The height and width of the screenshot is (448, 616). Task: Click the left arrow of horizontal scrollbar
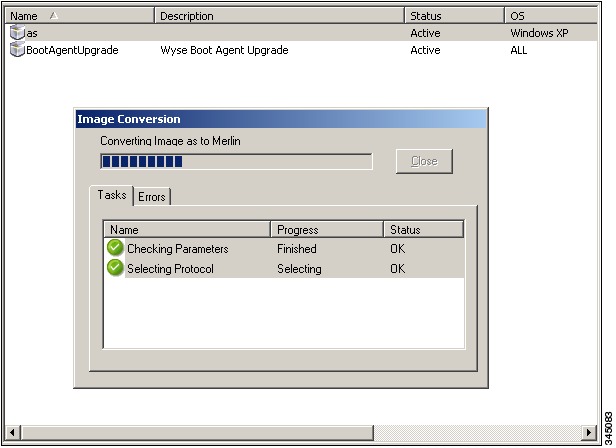12,433
